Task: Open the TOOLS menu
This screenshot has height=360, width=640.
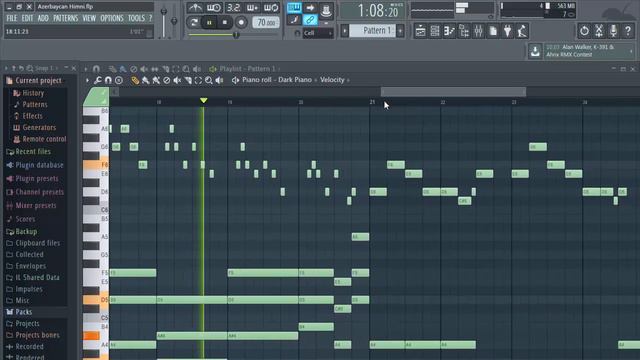Action: [136, 18]
